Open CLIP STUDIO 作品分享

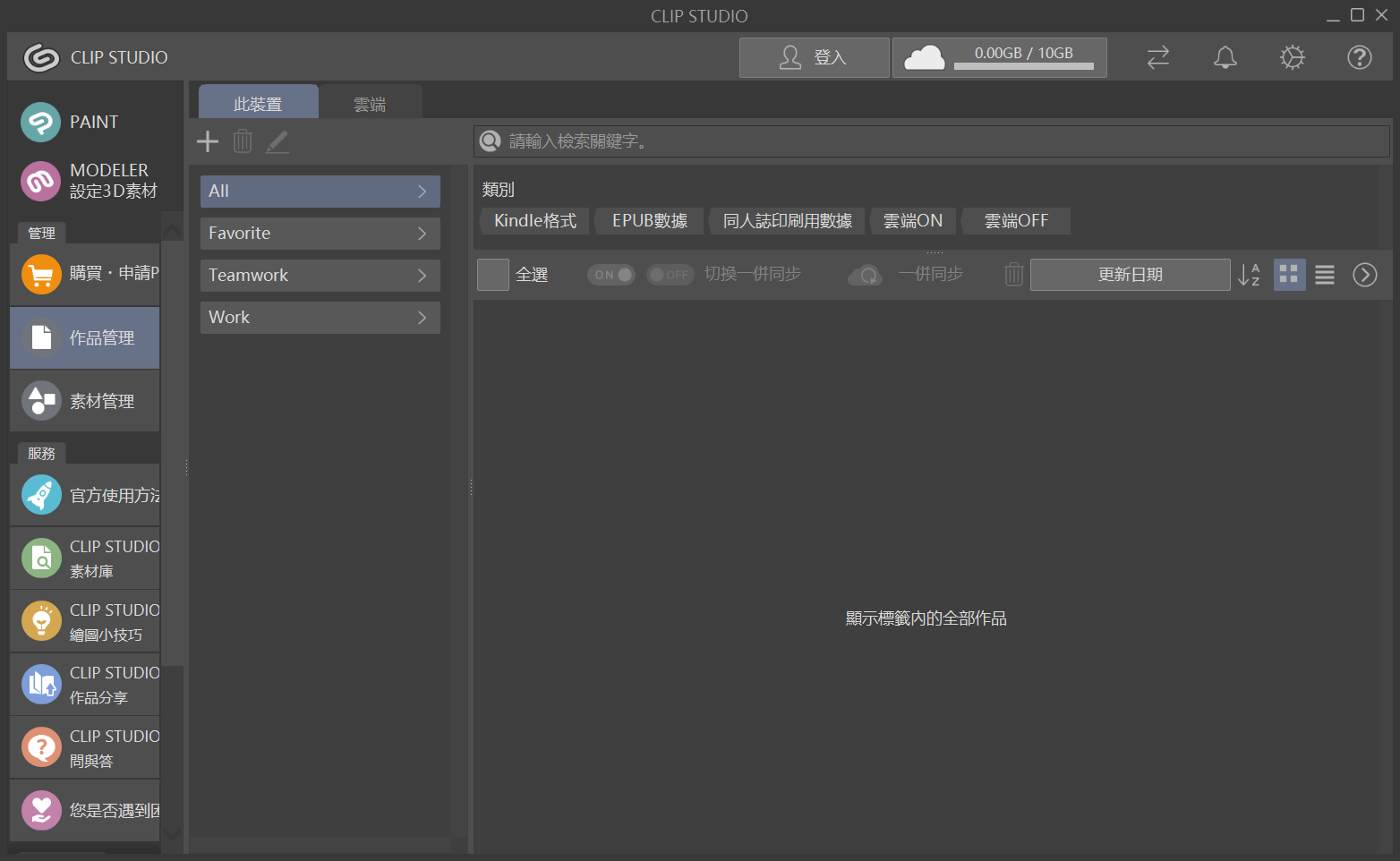[85, 685]
